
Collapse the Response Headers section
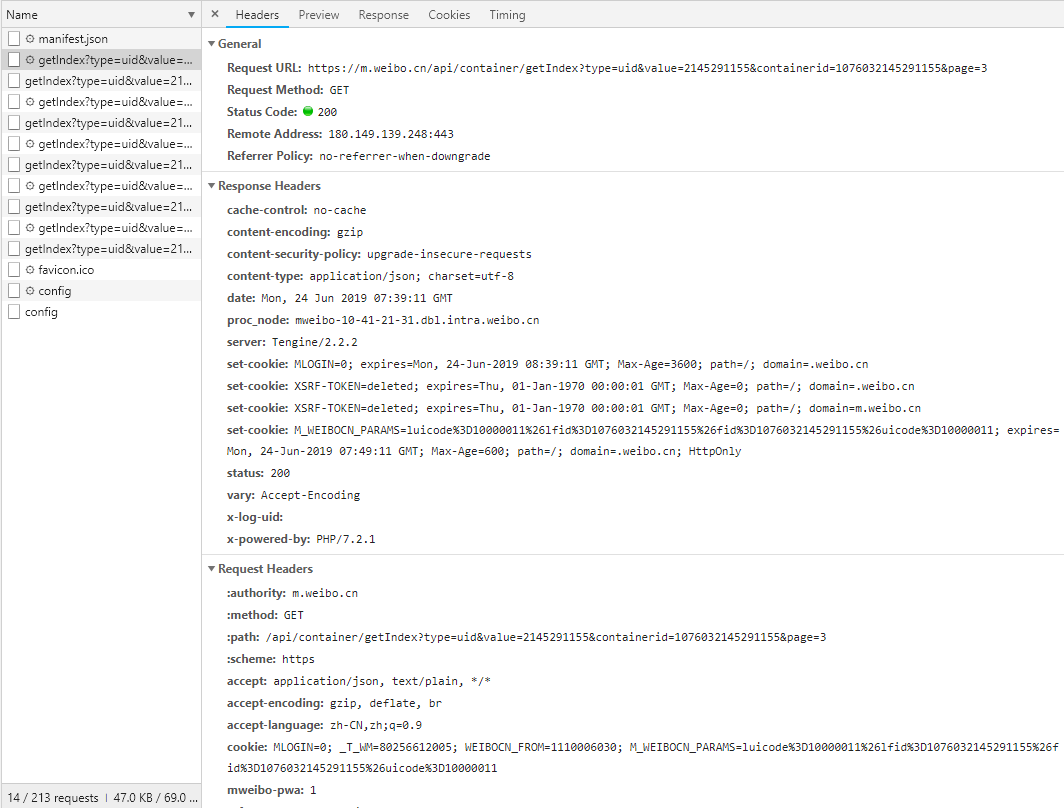coord(211,185)
